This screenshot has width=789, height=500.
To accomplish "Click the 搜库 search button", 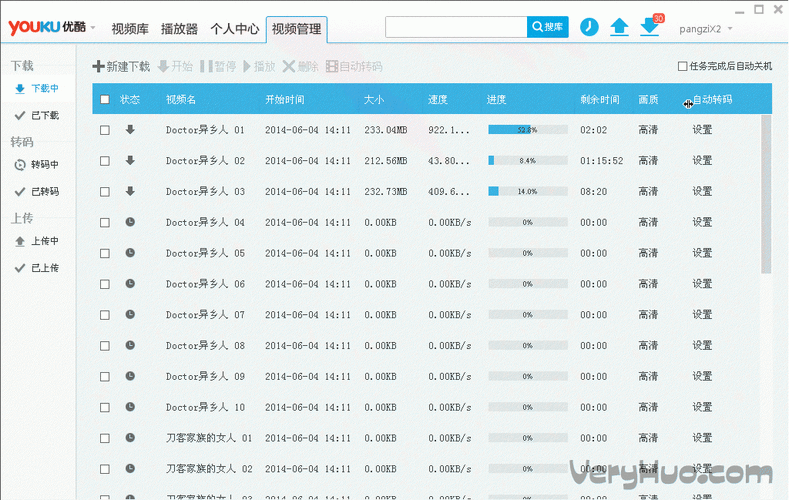I will [548, 27].
